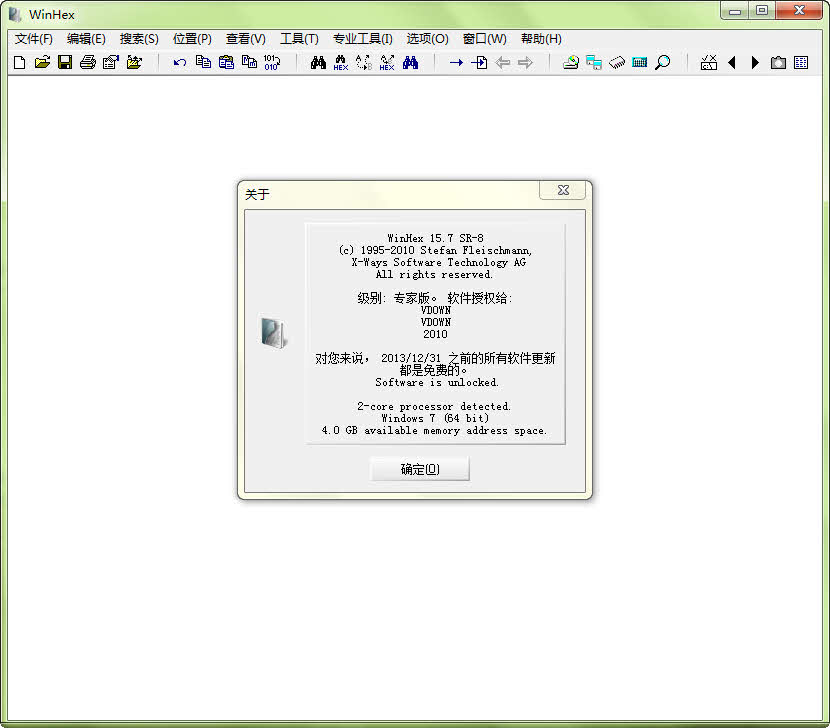Click the 'Windows 7 (64 bit)' text

click(435, 418)
